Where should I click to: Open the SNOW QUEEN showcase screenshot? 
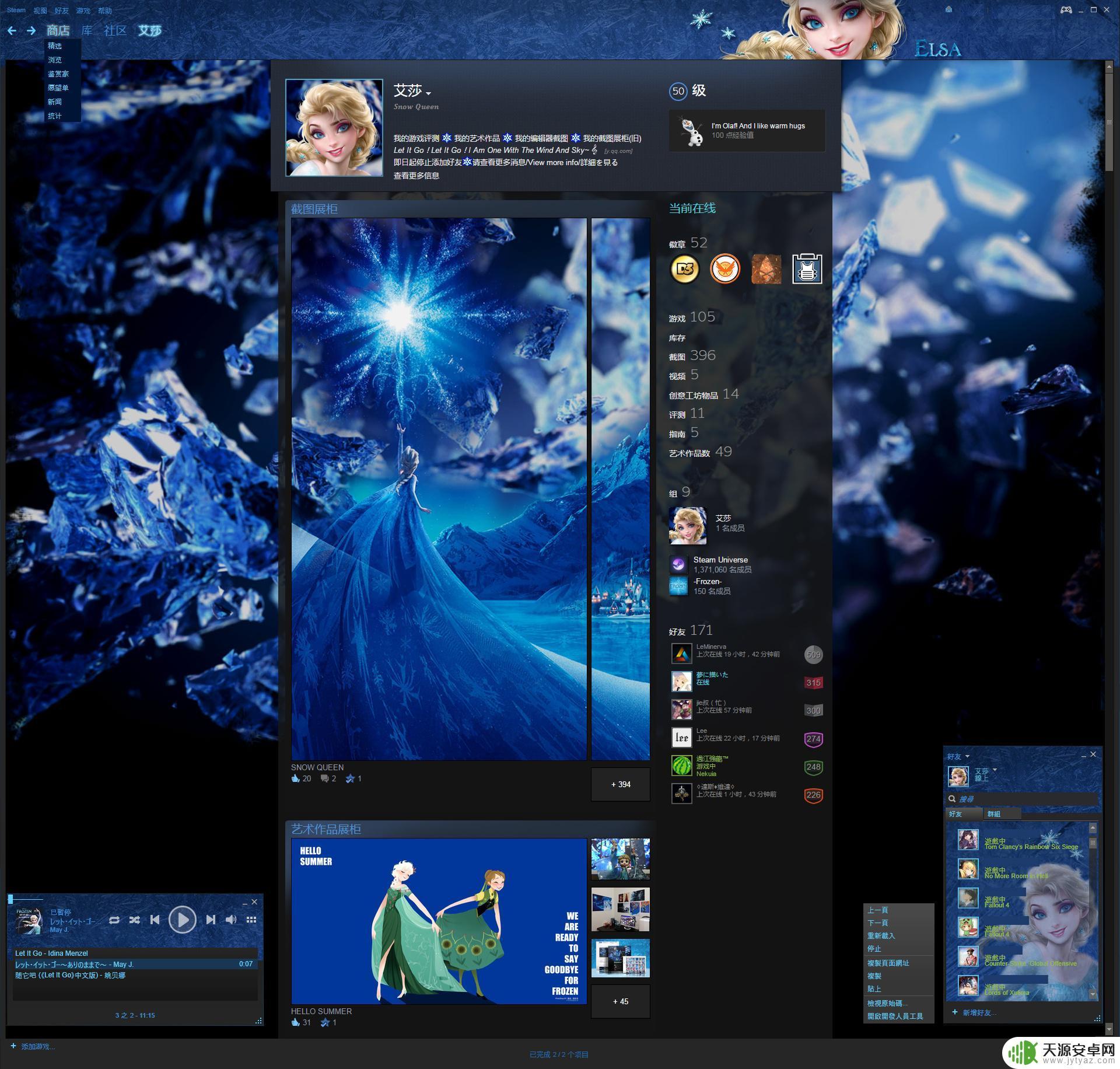[439, 489]
